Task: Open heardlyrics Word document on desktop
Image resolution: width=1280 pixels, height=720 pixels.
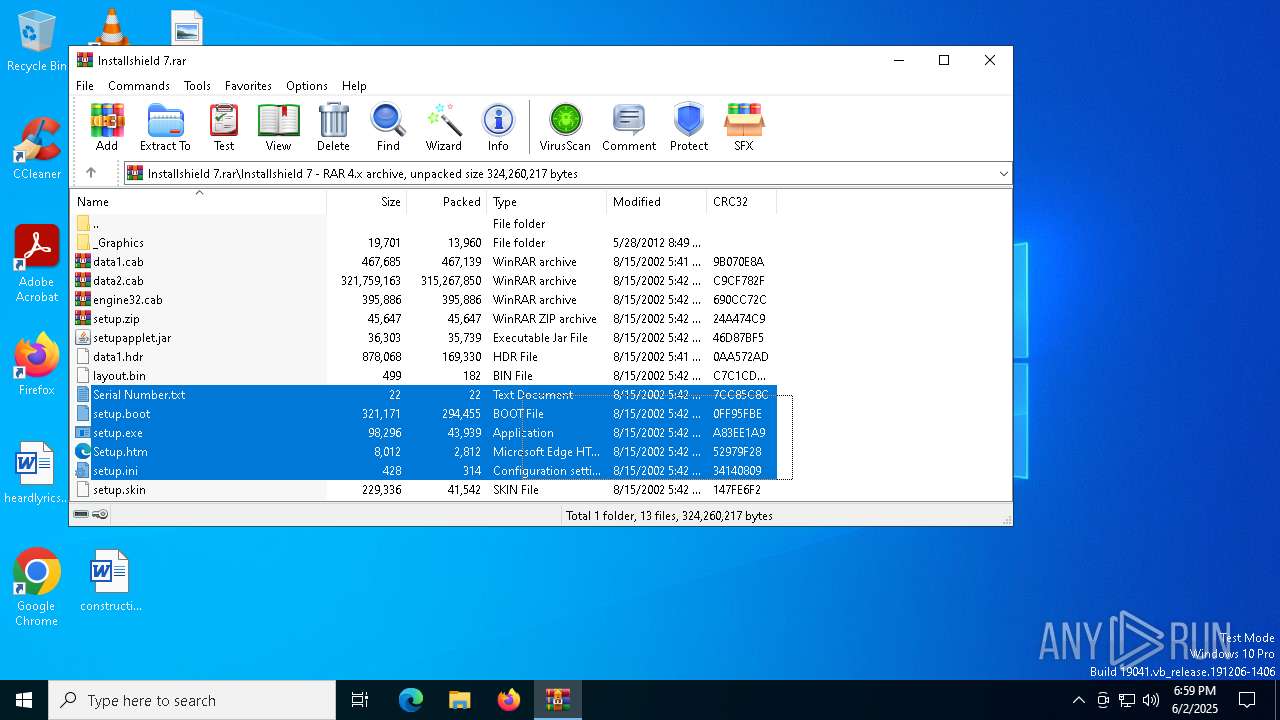Action: tap(35, 472)
